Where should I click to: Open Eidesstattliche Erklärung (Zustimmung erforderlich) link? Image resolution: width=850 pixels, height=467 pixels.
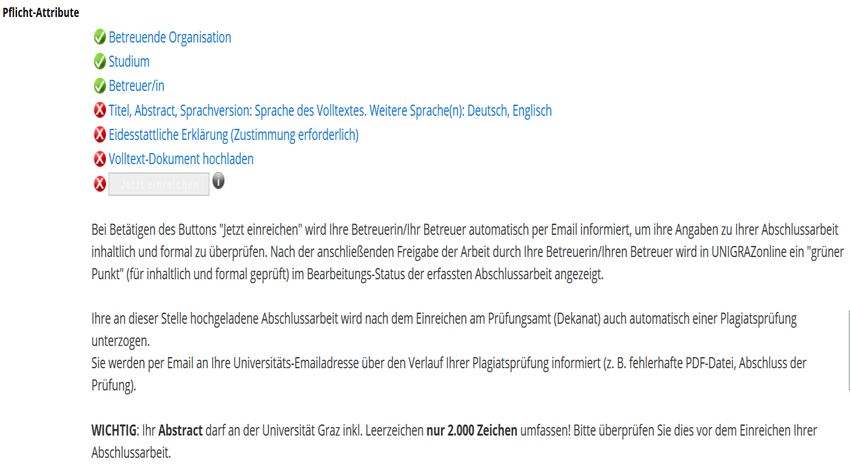(234, 135)
